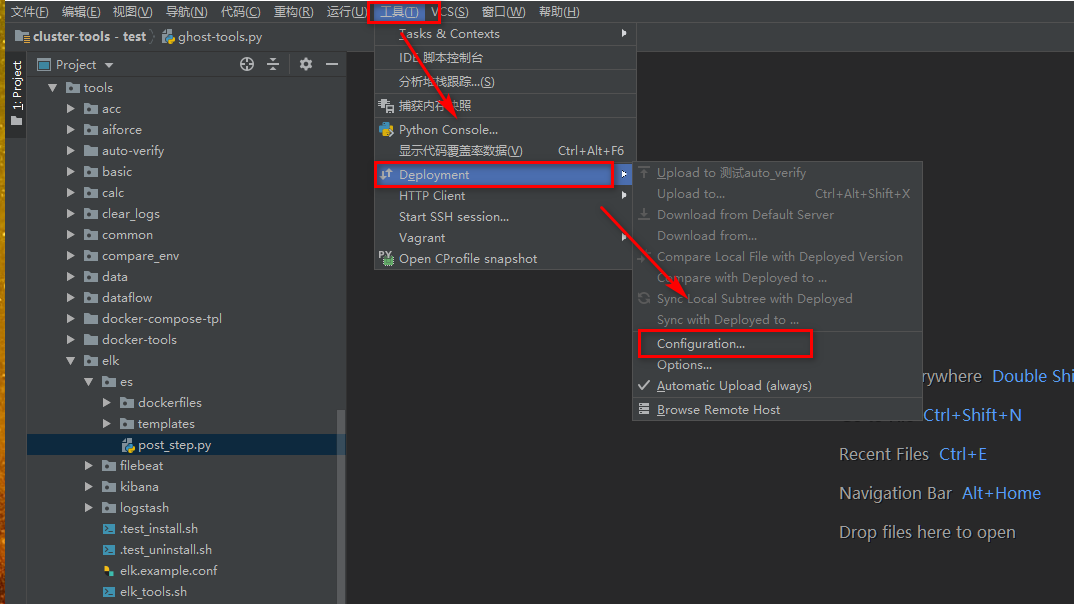This screenshot has height=604, width=1074.
Task: Expand the logstash folder
Action: (x=88, y=507)
